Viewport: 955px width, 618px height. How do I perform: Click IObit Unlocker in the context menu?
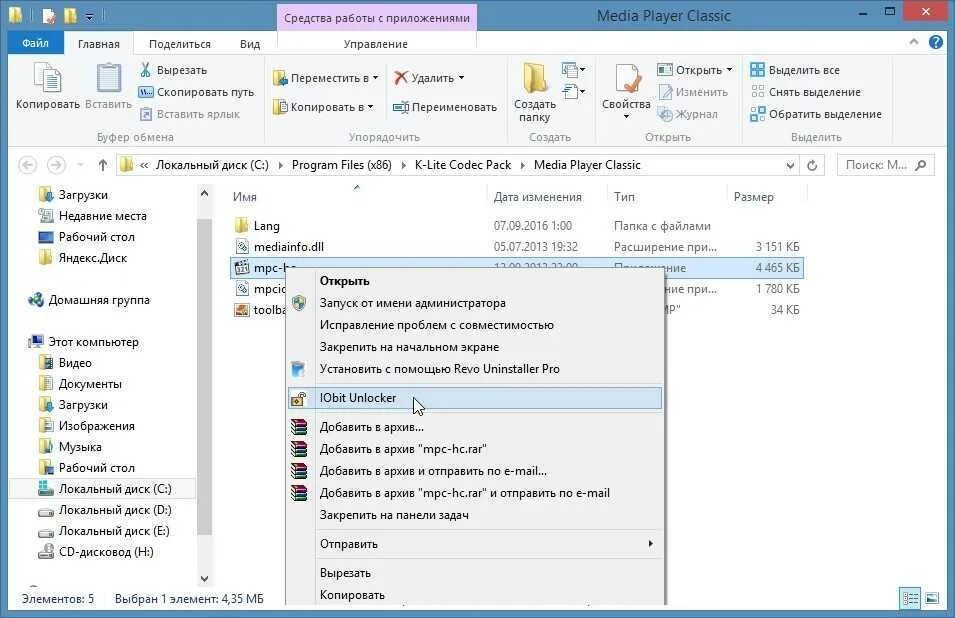pos(474,398)
